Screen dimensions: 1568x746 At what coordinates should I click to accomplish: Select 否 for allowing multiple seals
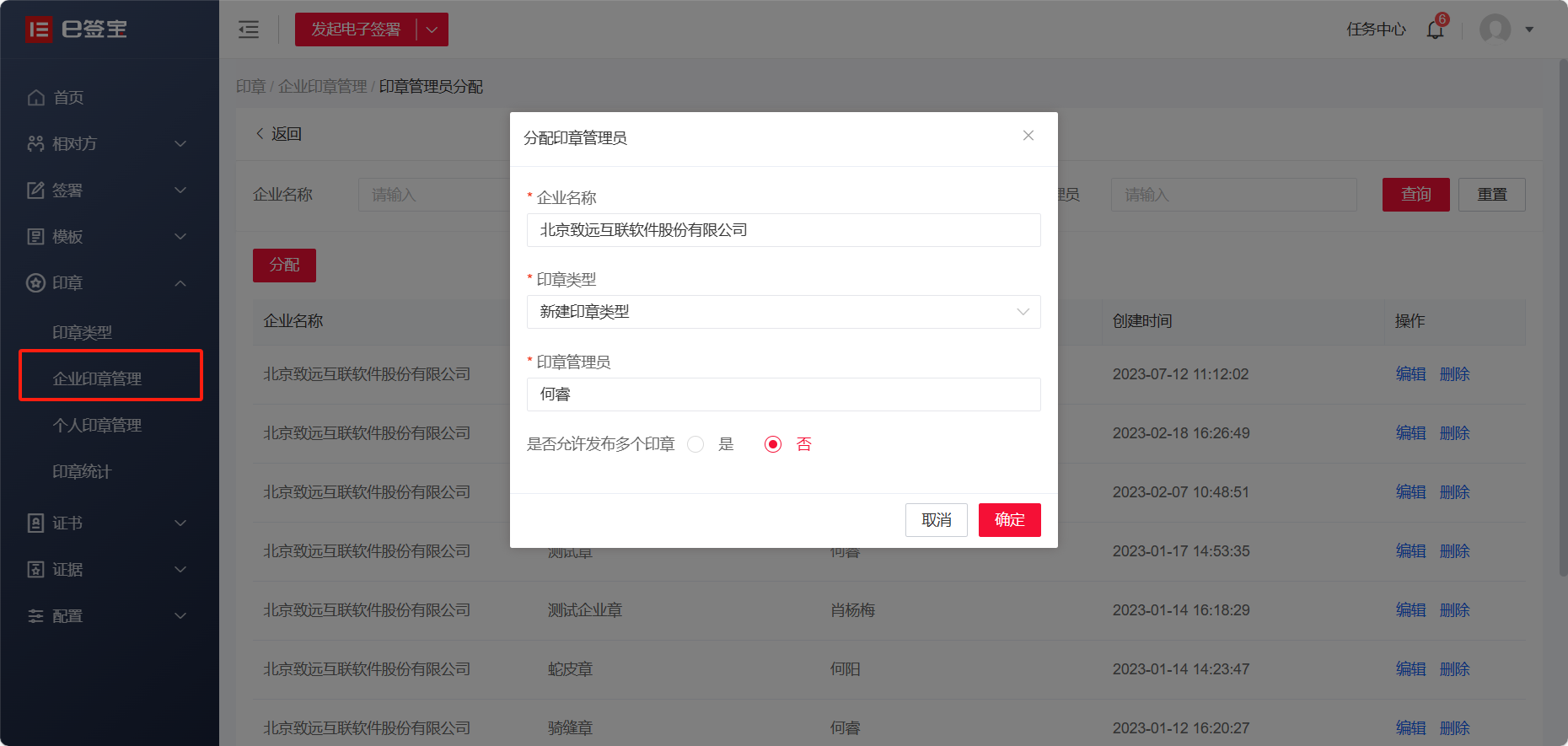point(773,444)
